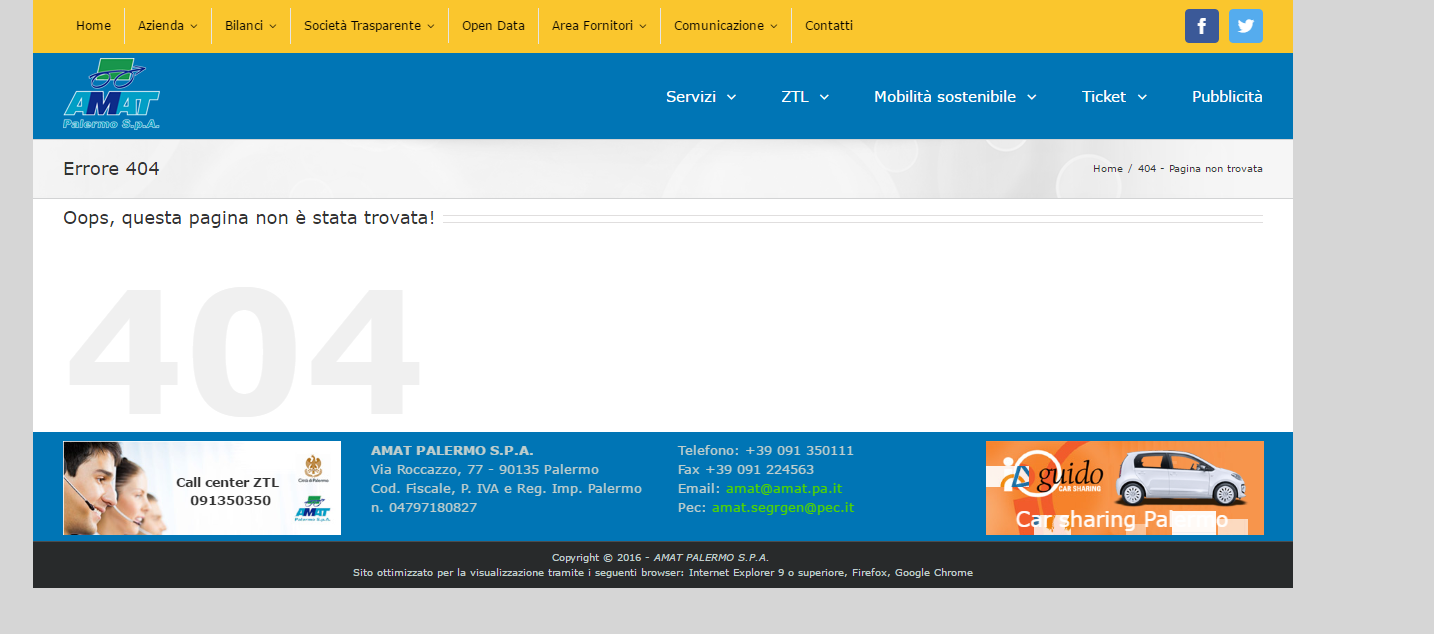This screenshot has height=634, width=1434.
Task: Expand the Azienda dropdown menu
Action: click(167, 26)
